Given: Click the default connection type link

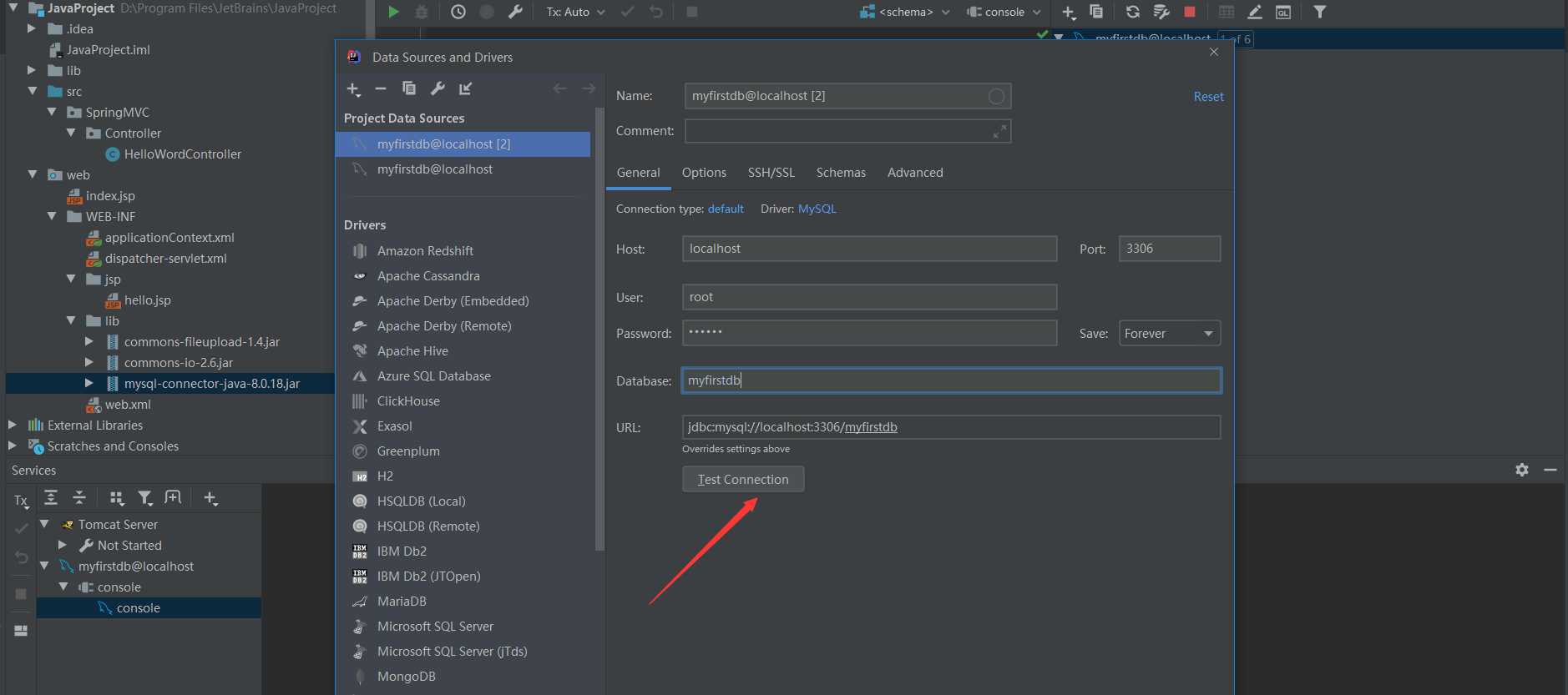Looking at the screenshot, I should click(x=726, y=209).
